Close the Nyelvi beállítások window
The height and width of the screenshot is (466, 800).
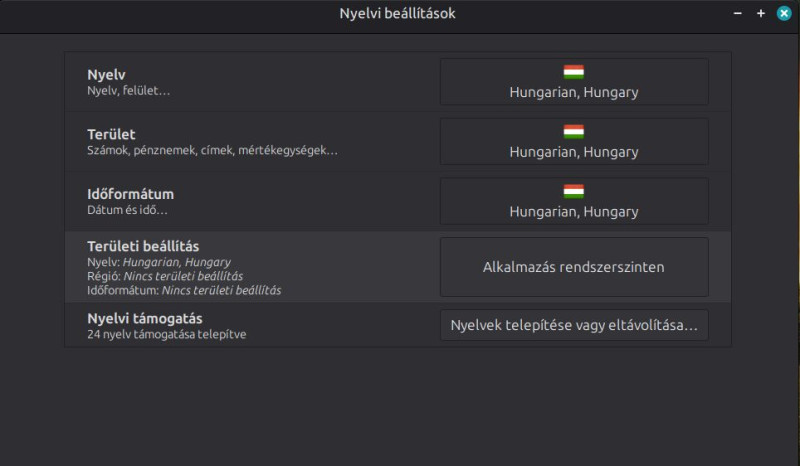point(784,14)
